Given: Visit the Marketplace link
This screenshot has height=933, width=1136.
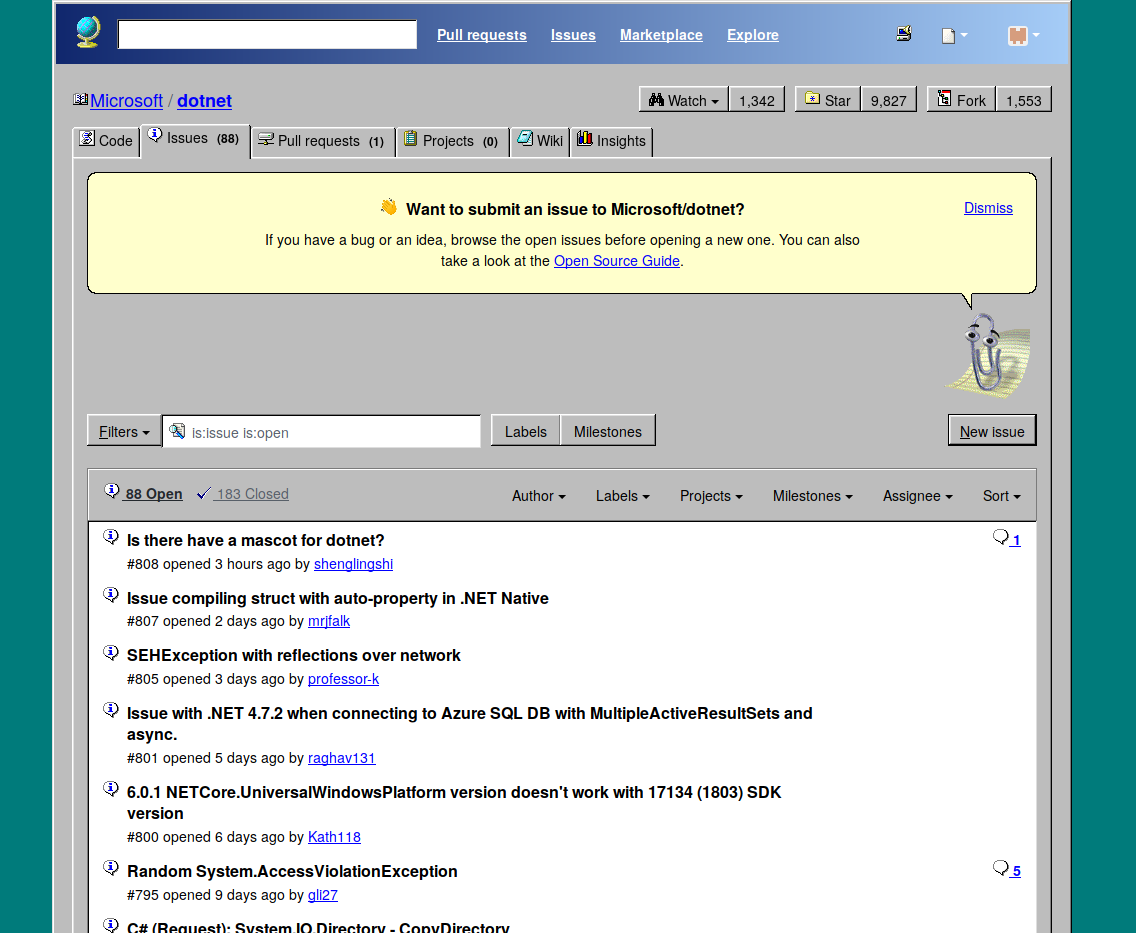Looking at the screenshot, I should click(661, 35).
